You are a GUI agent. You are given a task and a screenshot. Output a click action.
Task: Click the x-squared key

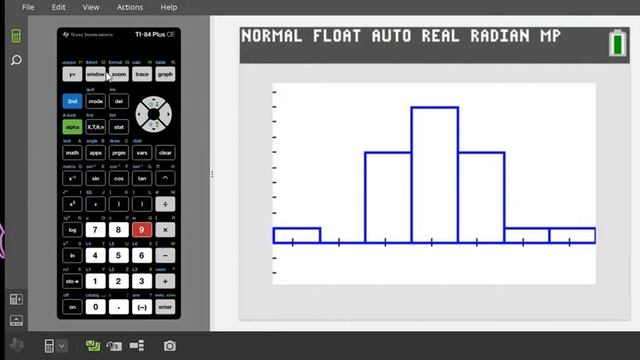(x=72, y=204)
